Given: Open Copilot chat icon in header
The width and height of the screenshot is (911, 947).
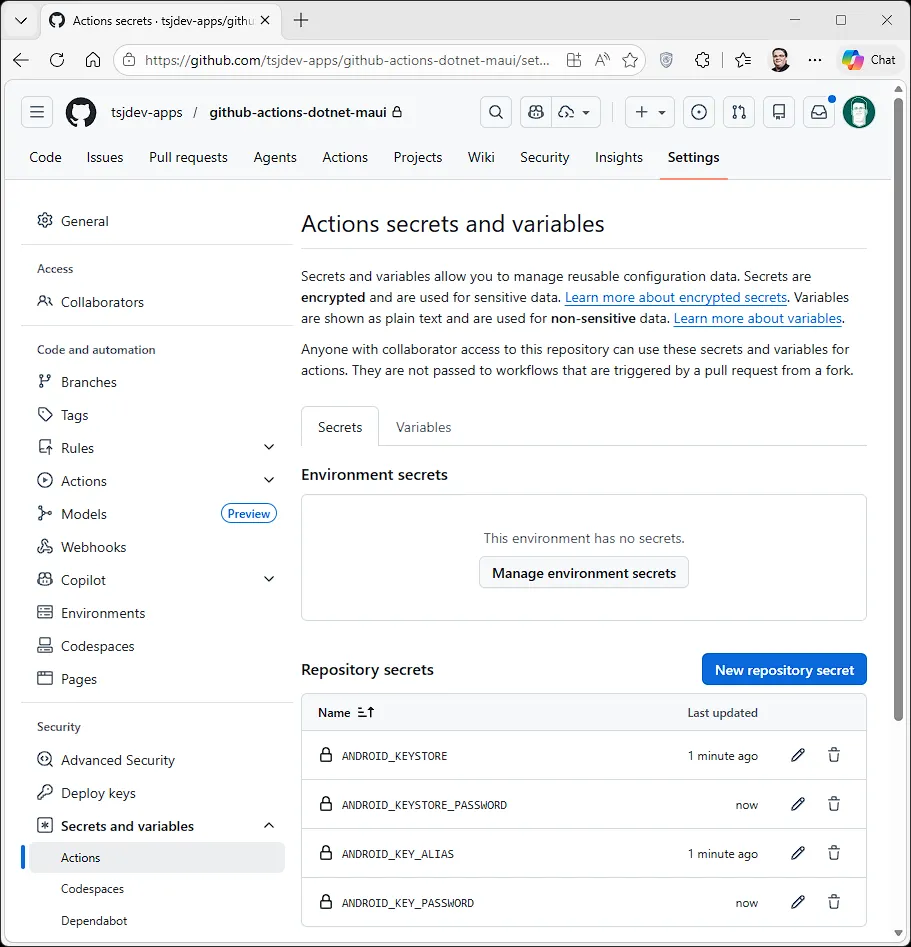Looking at the screenshot, I should click(536, 112).
